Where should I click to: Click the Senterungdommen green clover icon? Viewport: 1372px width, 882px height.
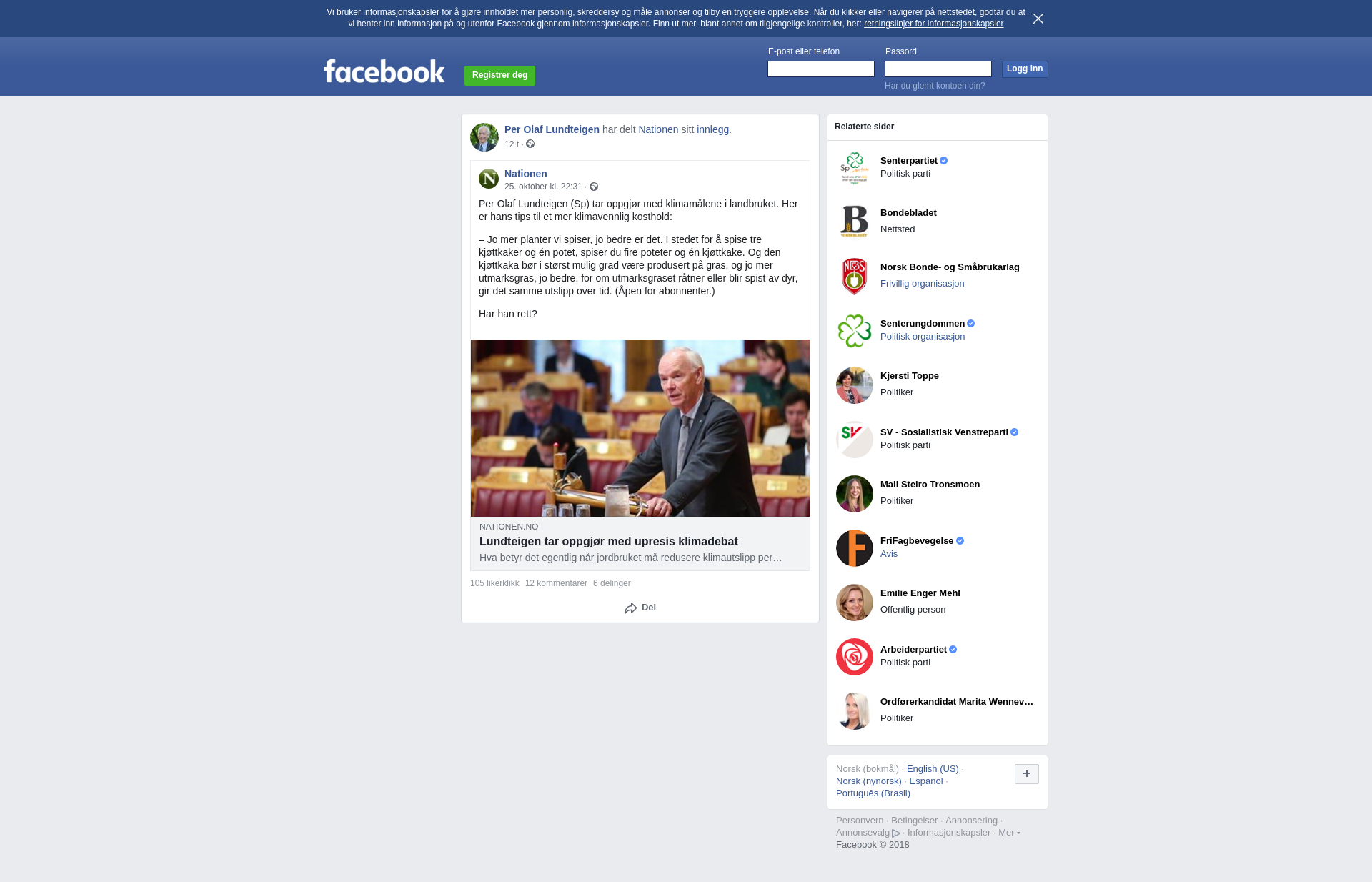pyautogui.click(x=855, y=331)
